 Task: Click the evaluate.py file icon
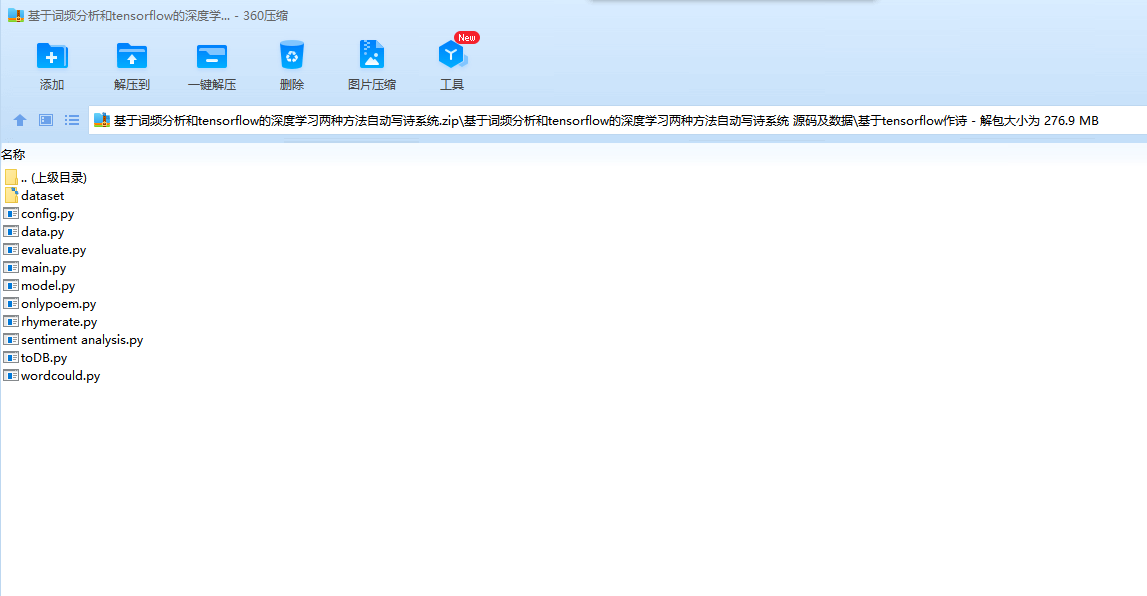click(x=11, y=250)
